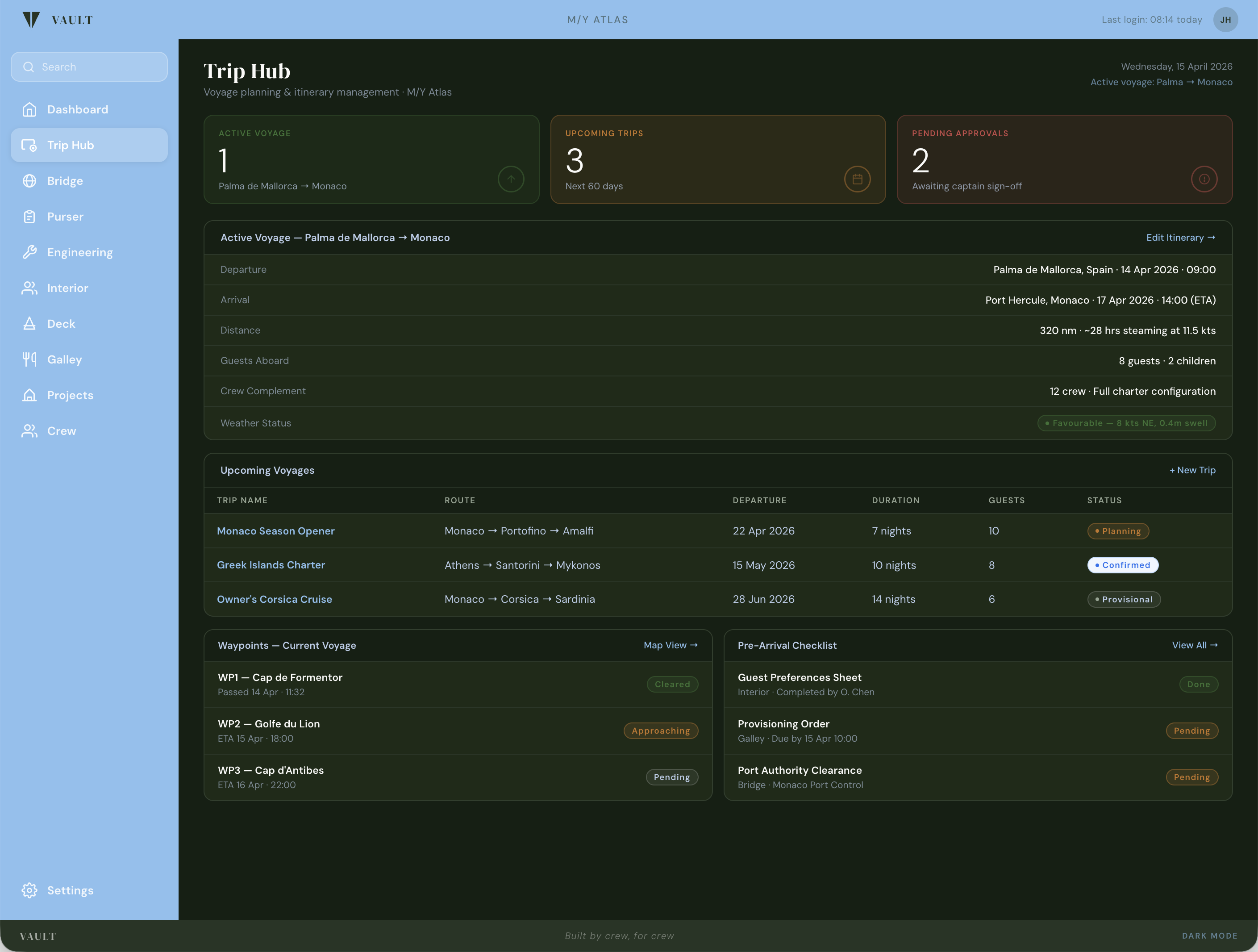
Task: Click the Active Voyage summary card
Action: (371, 160)
